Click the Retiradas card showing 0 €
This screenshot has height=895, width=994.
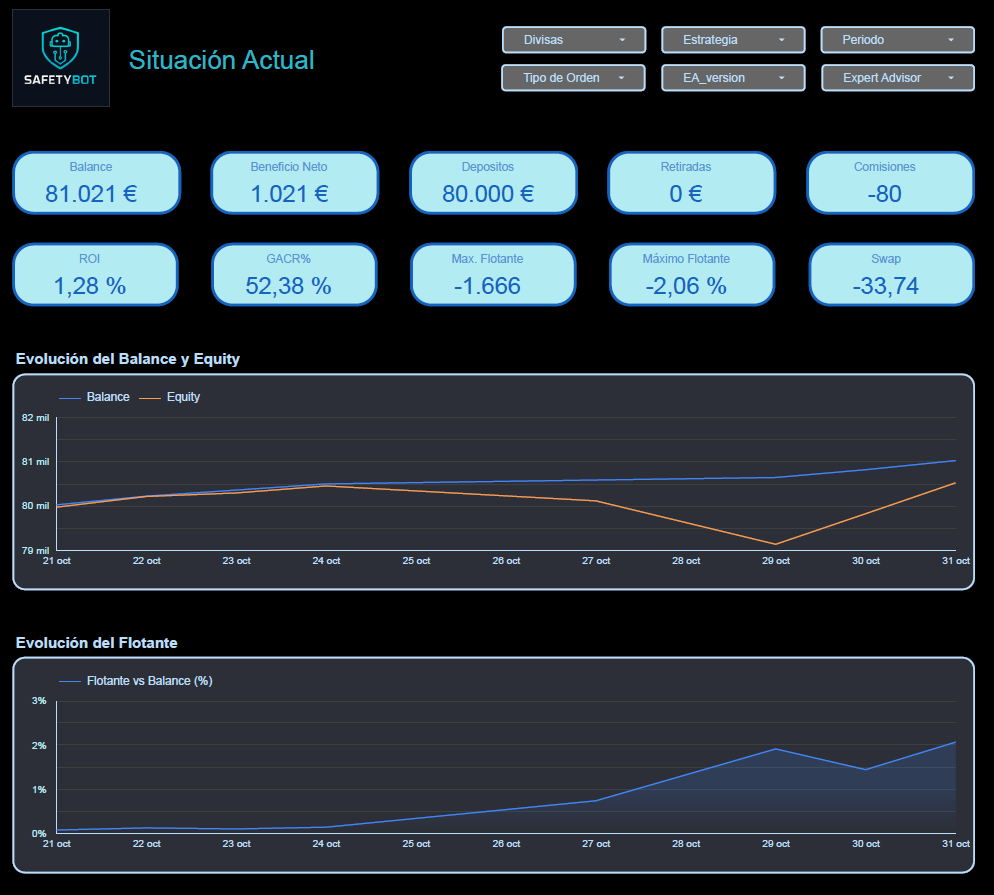tap(692, 183)
